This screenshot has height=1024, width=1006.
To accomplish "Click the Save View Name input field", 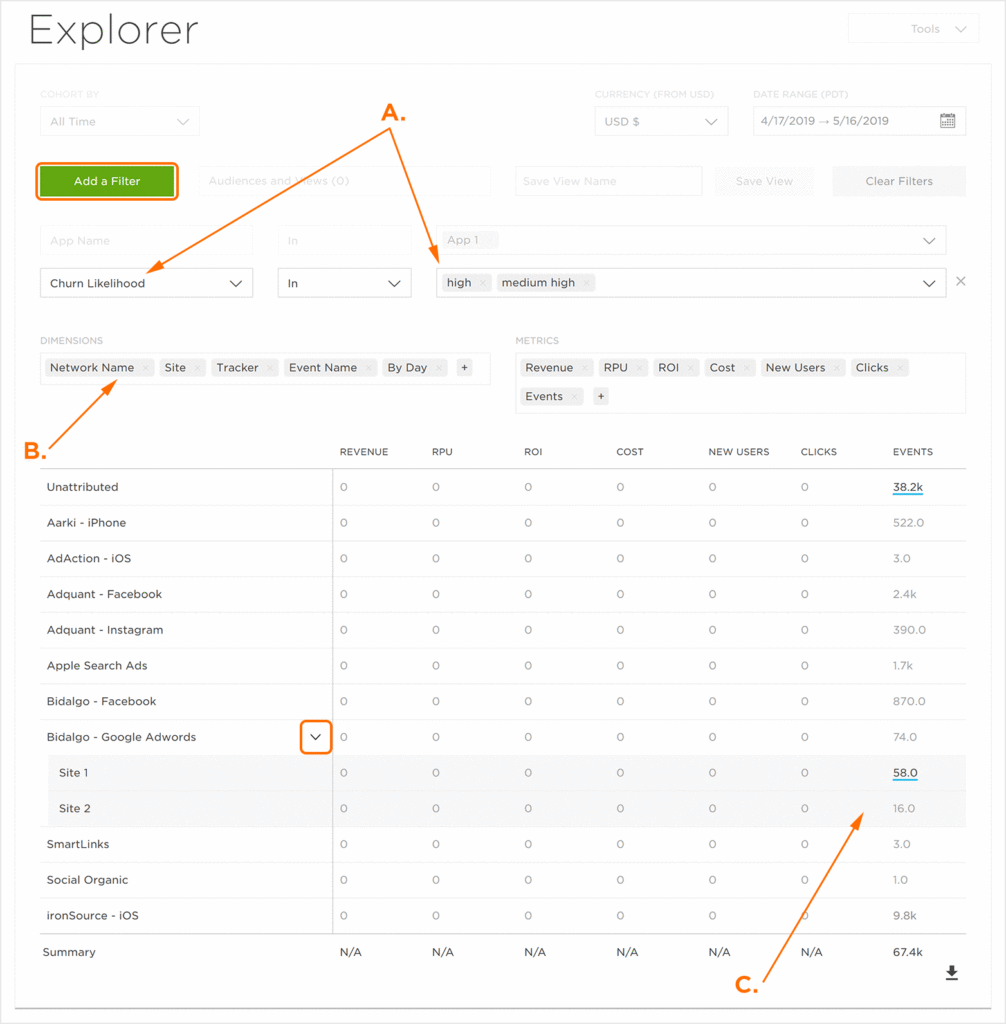I will pyautogui.click(x=608, y=181).
